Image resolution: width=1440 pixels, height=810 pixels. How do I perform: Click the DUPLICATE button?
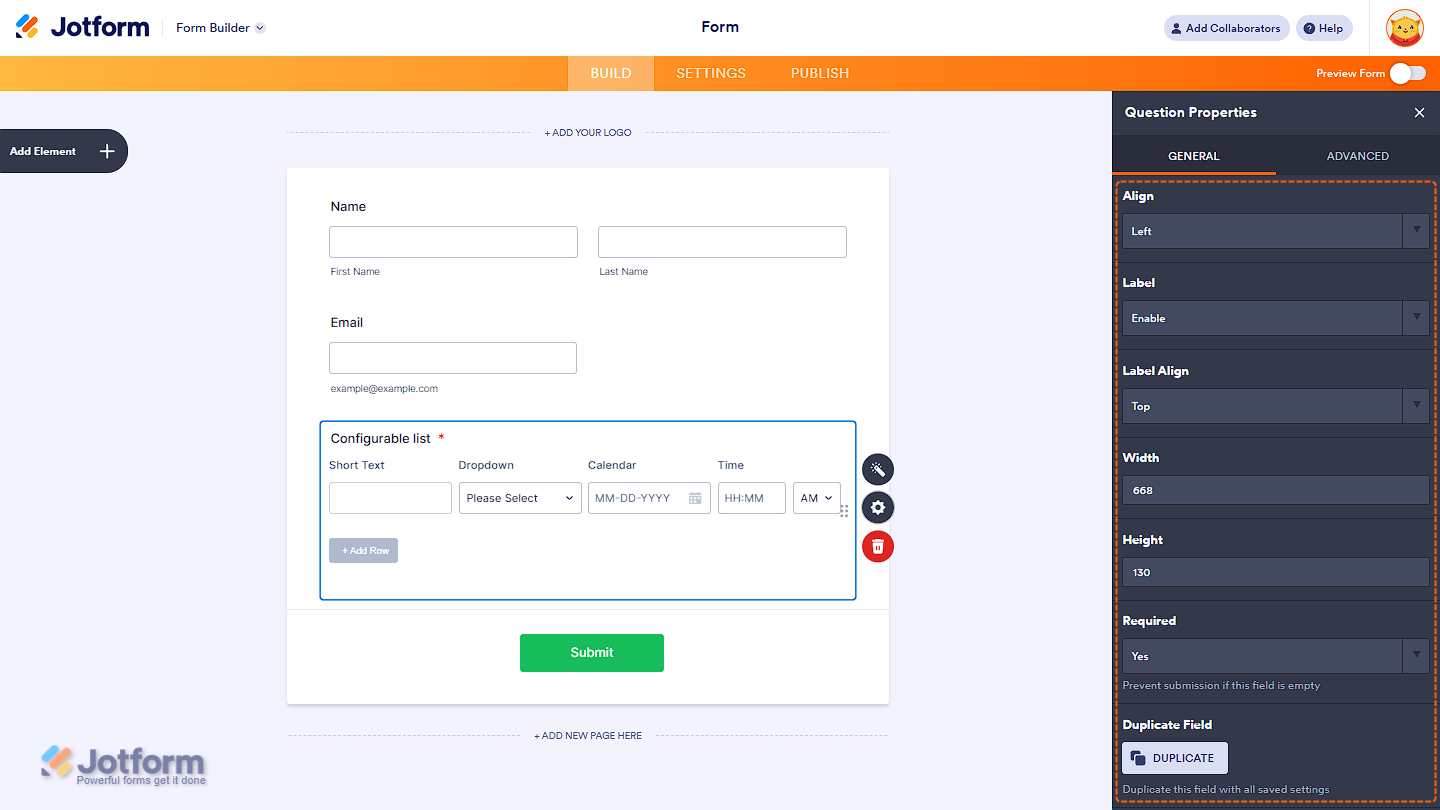tap(1175, 758)
